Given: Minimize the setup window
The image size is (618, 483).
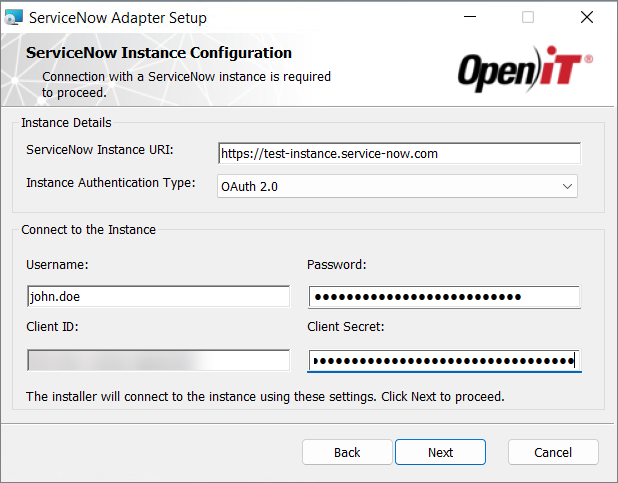Looking at the screenshot, I should coord(470,17).
